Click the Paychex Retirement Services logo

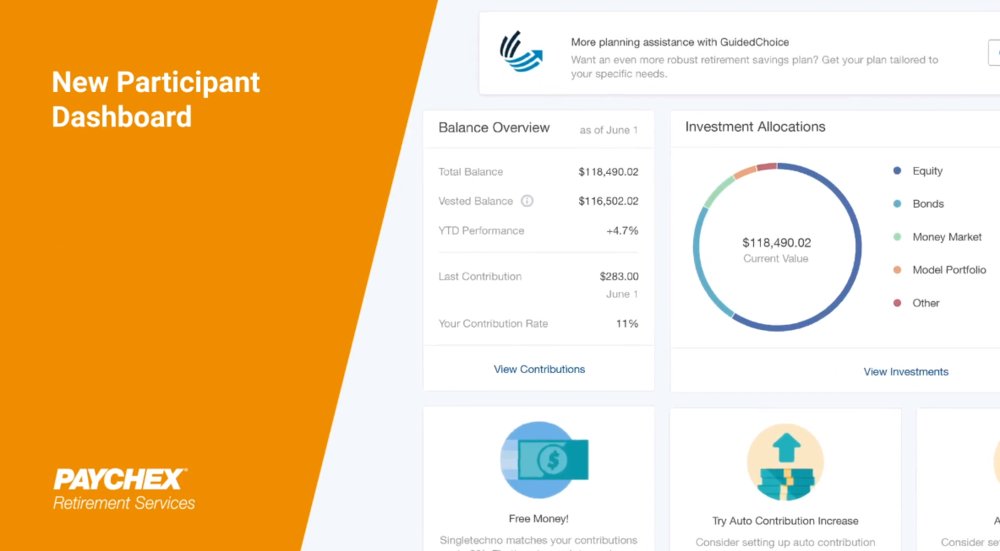124,489
